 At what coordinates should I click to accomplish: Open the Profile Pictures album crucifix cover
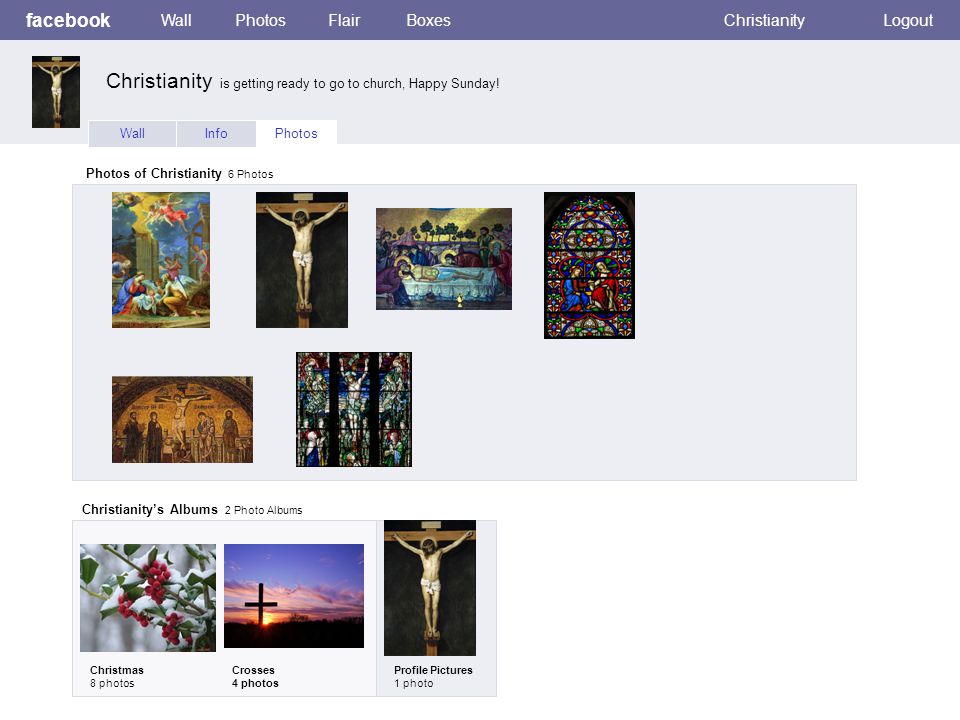point(430,588)
